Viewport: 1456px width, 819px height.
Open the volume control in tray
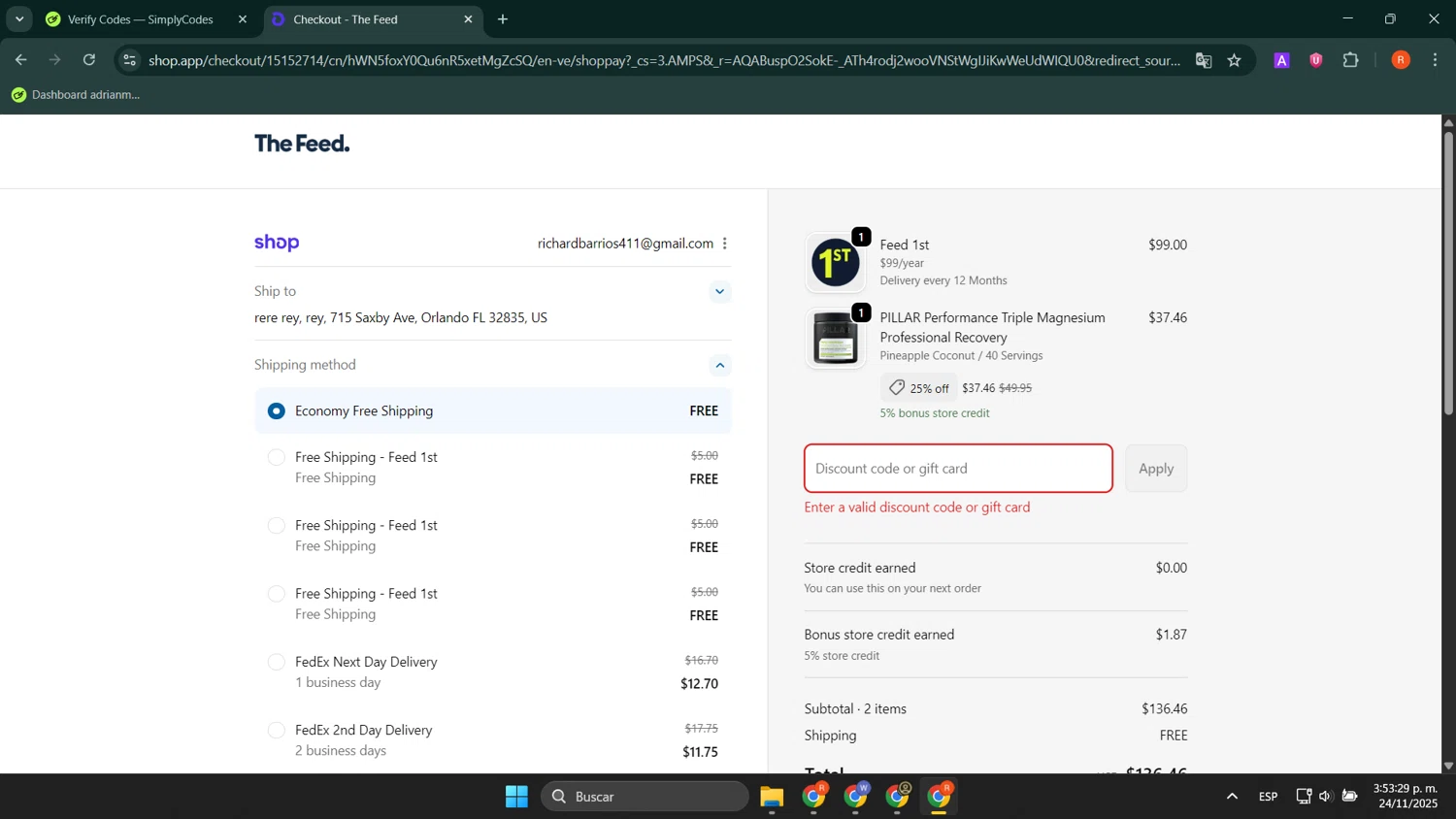[x=1325, y=797]
